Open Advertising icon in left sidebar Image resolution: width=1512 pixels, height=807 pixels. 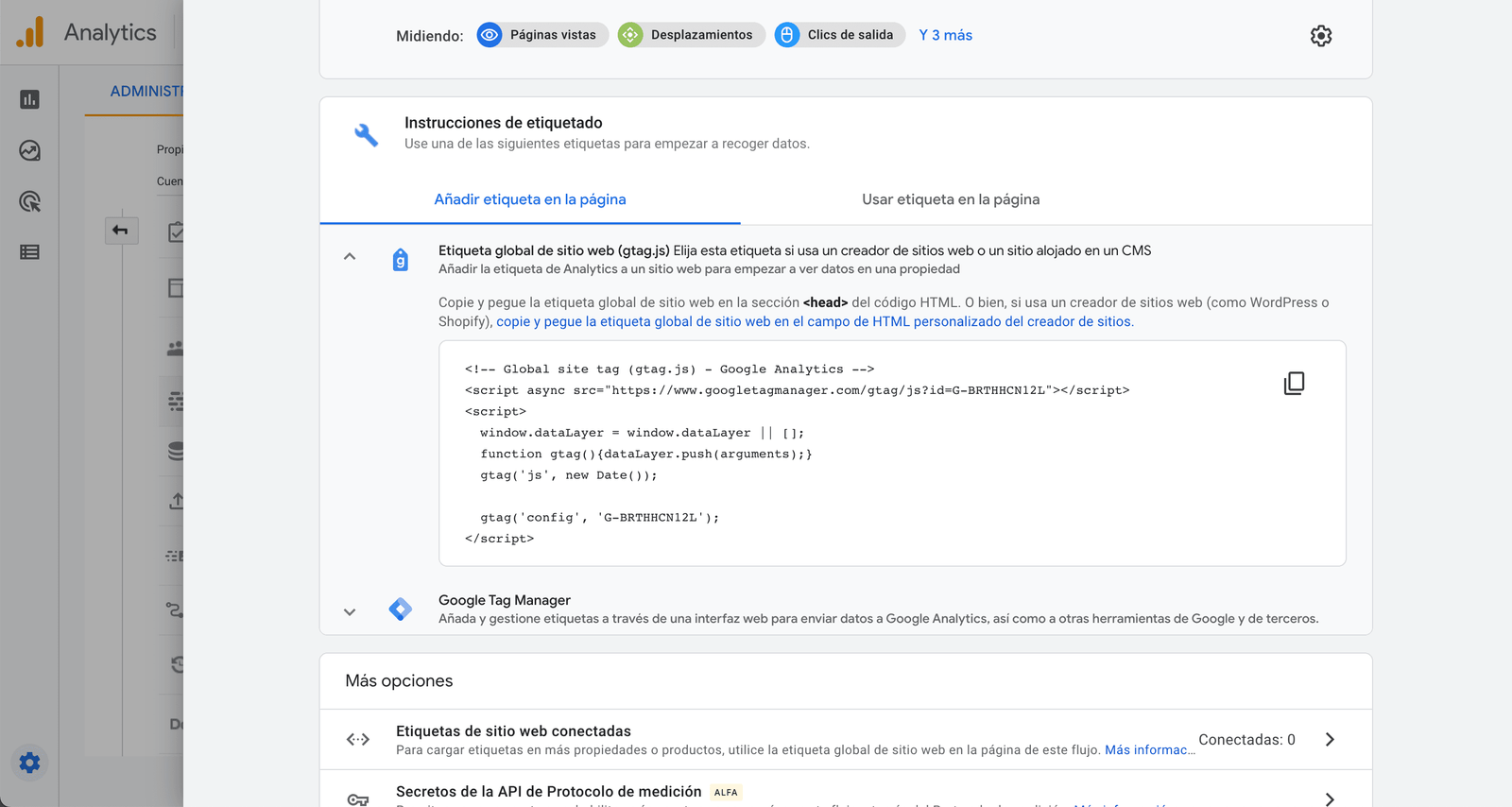click(29, 201)
